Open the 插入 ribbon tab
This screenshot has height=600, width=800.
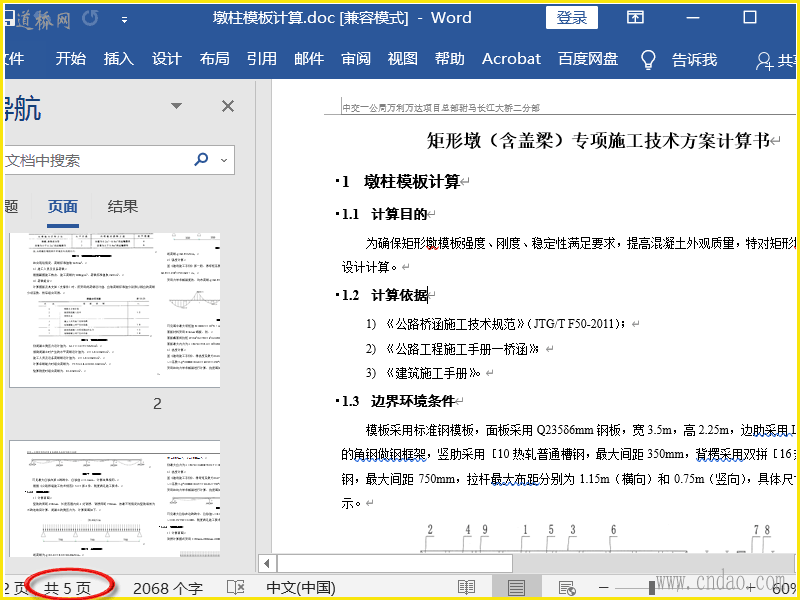(118, 59)
